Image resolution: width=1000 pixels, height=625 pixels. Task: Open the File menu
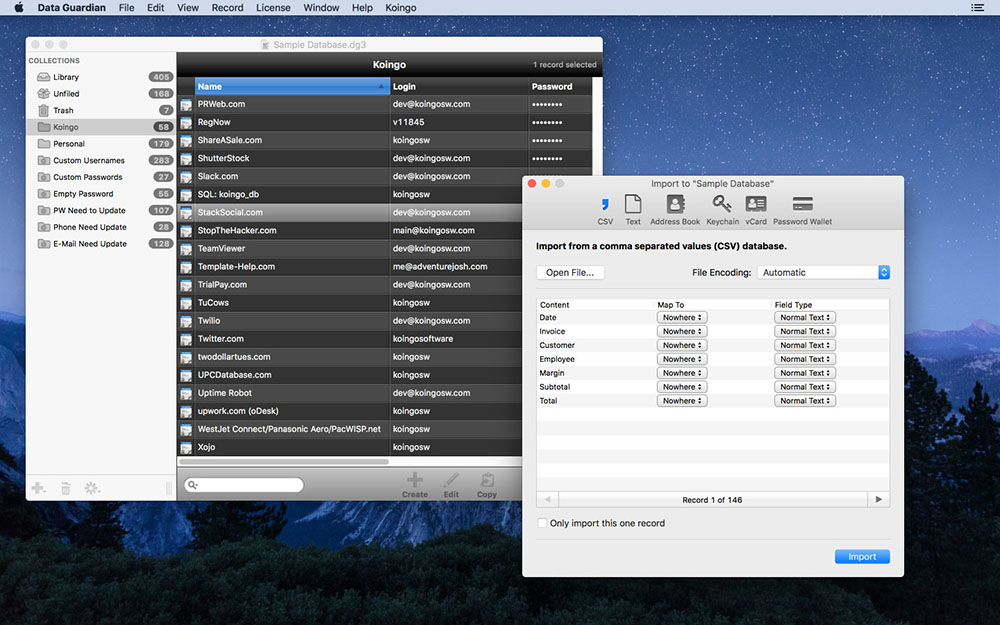point(126,8)
